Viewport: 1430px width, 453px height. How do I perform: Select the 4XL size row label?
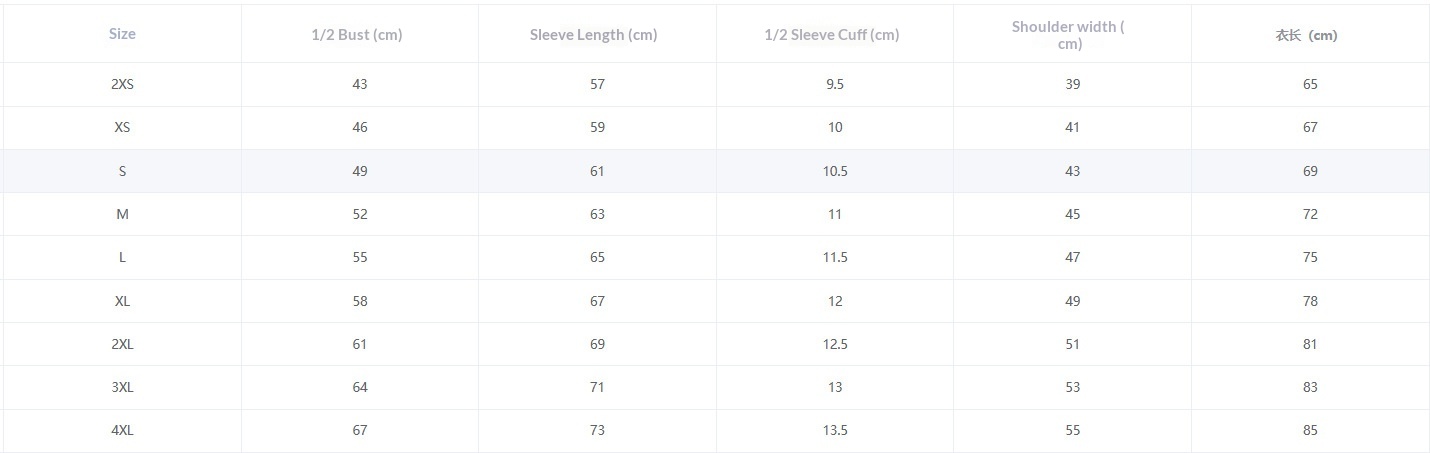click(122, 430)
